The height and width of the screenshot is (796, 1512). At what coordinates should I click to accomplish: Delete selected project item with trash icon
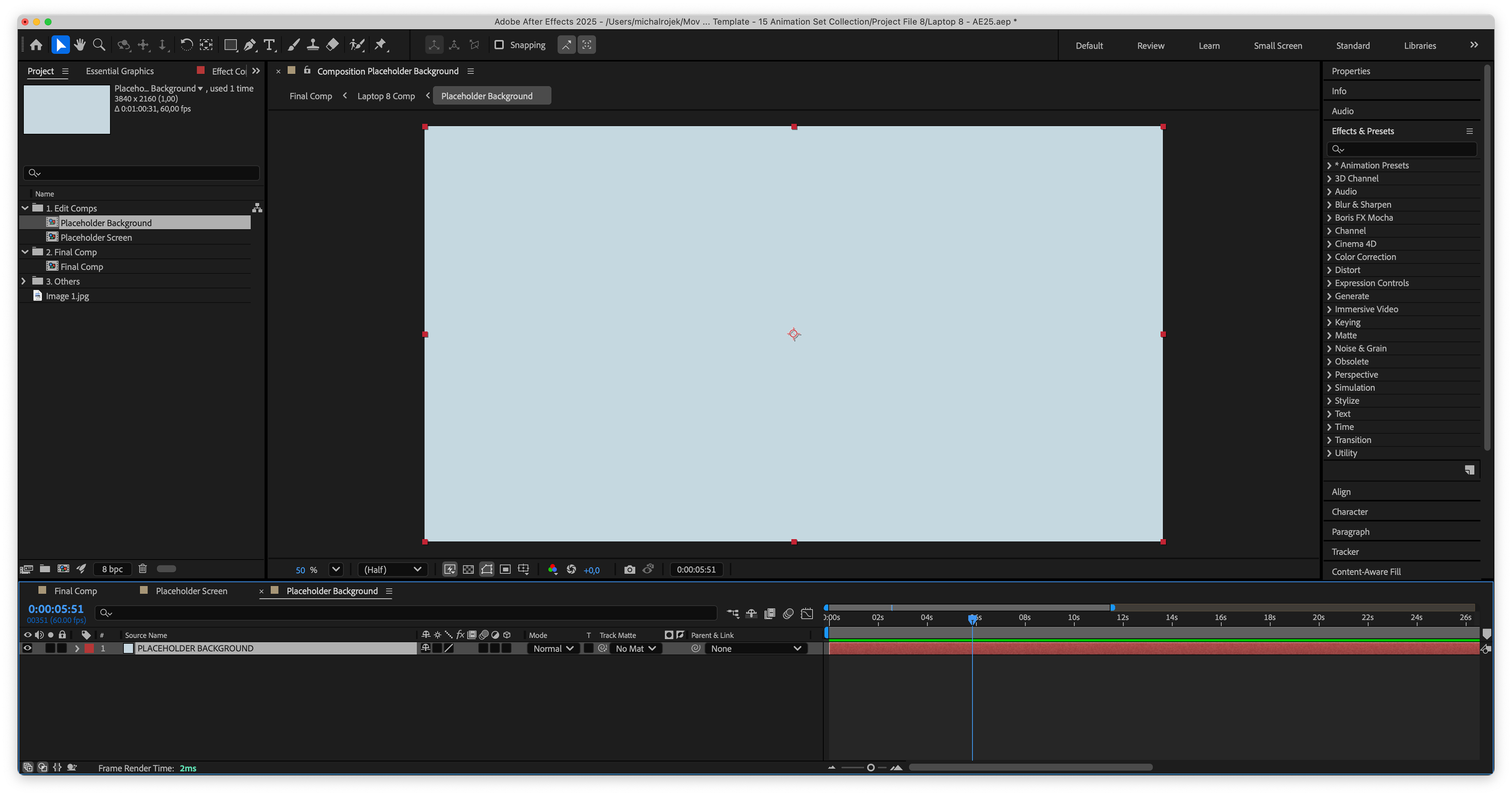(143, 568)
